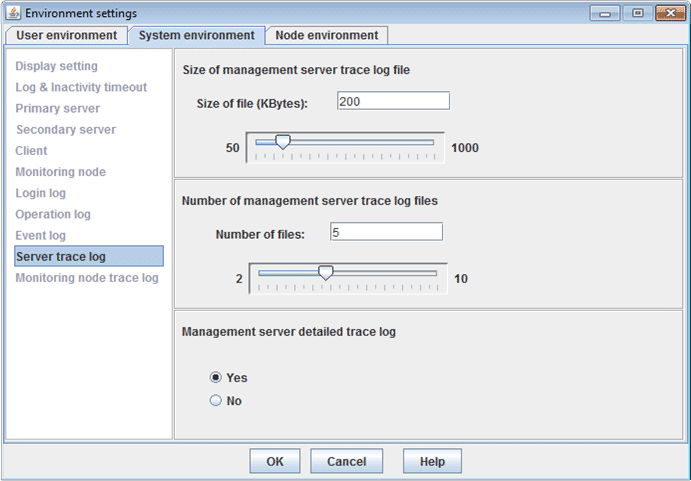
Task: Select Primary server item
Action: click(x=58, y=108)
